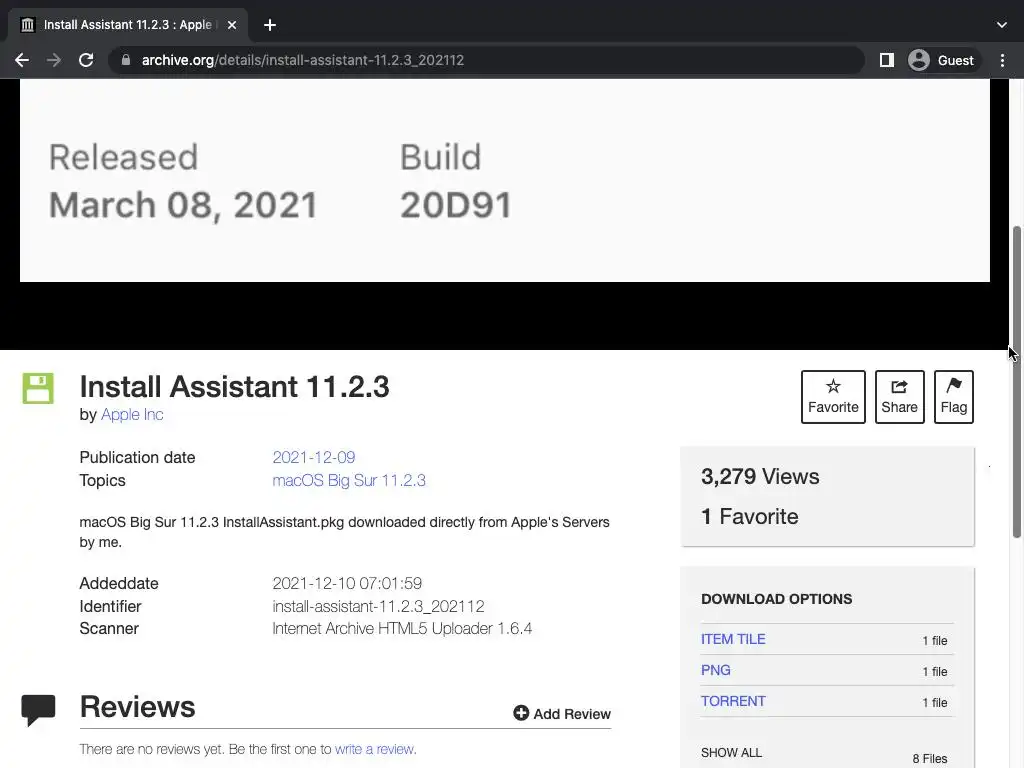Open ITEM TILE download option
This screenshot has width=1024, height=768.
[733, 639]
